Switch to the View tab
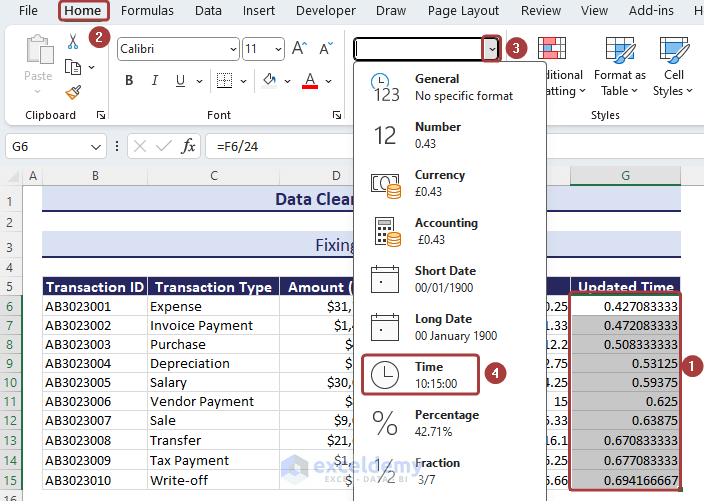This screenshot has width=704, height=501. [594, 10]
